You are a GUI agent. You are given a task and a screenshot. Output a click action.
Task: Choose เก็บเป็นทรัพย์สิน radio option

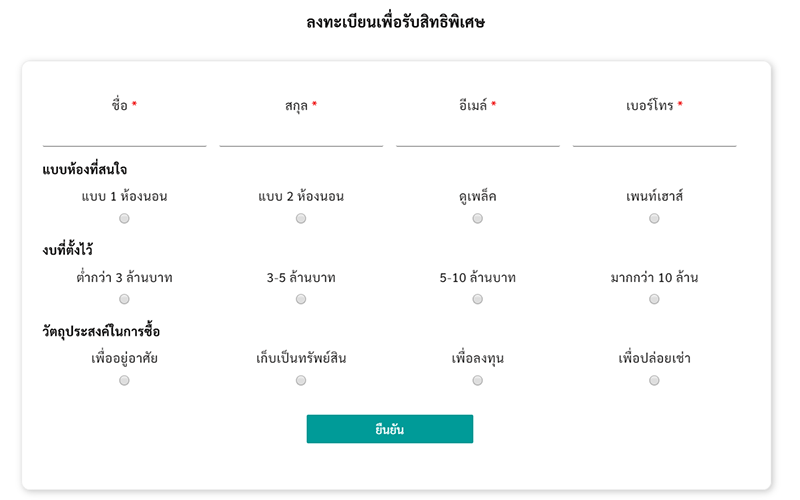pos(301,380)
